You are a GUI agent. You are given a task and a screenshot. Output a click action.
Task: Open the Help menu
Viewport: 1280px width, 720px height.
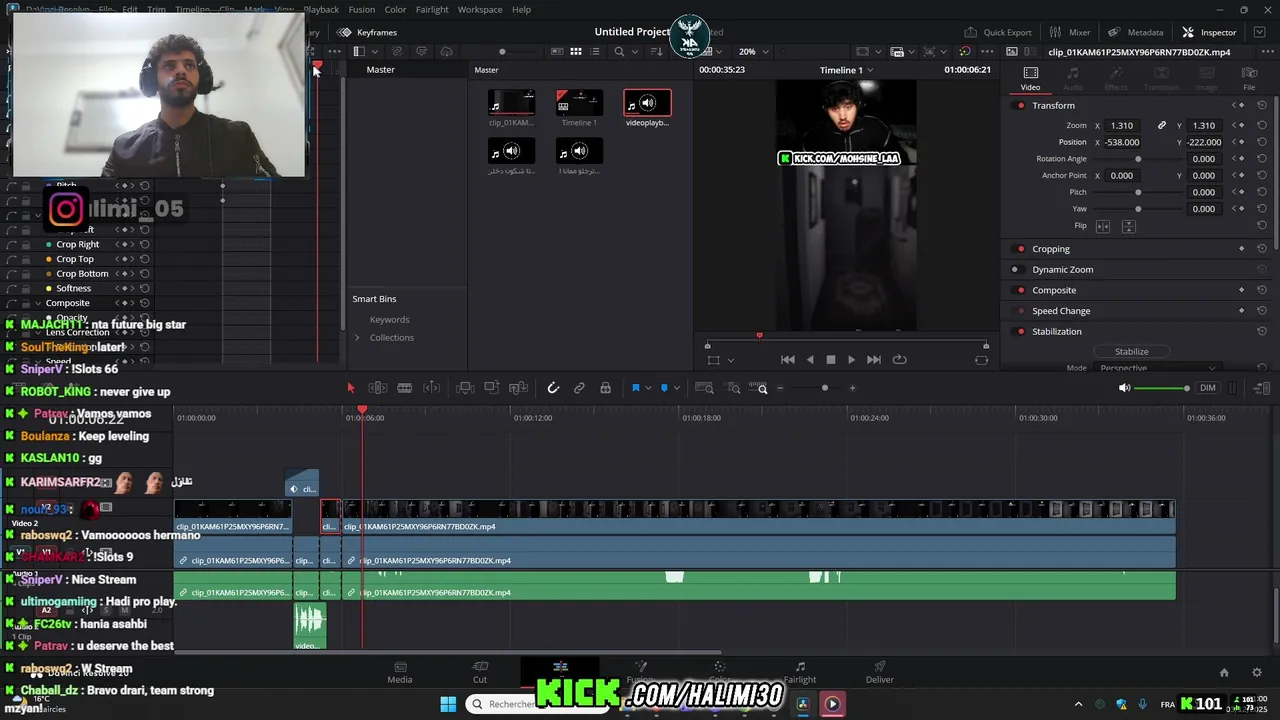[x=521, y=9]
